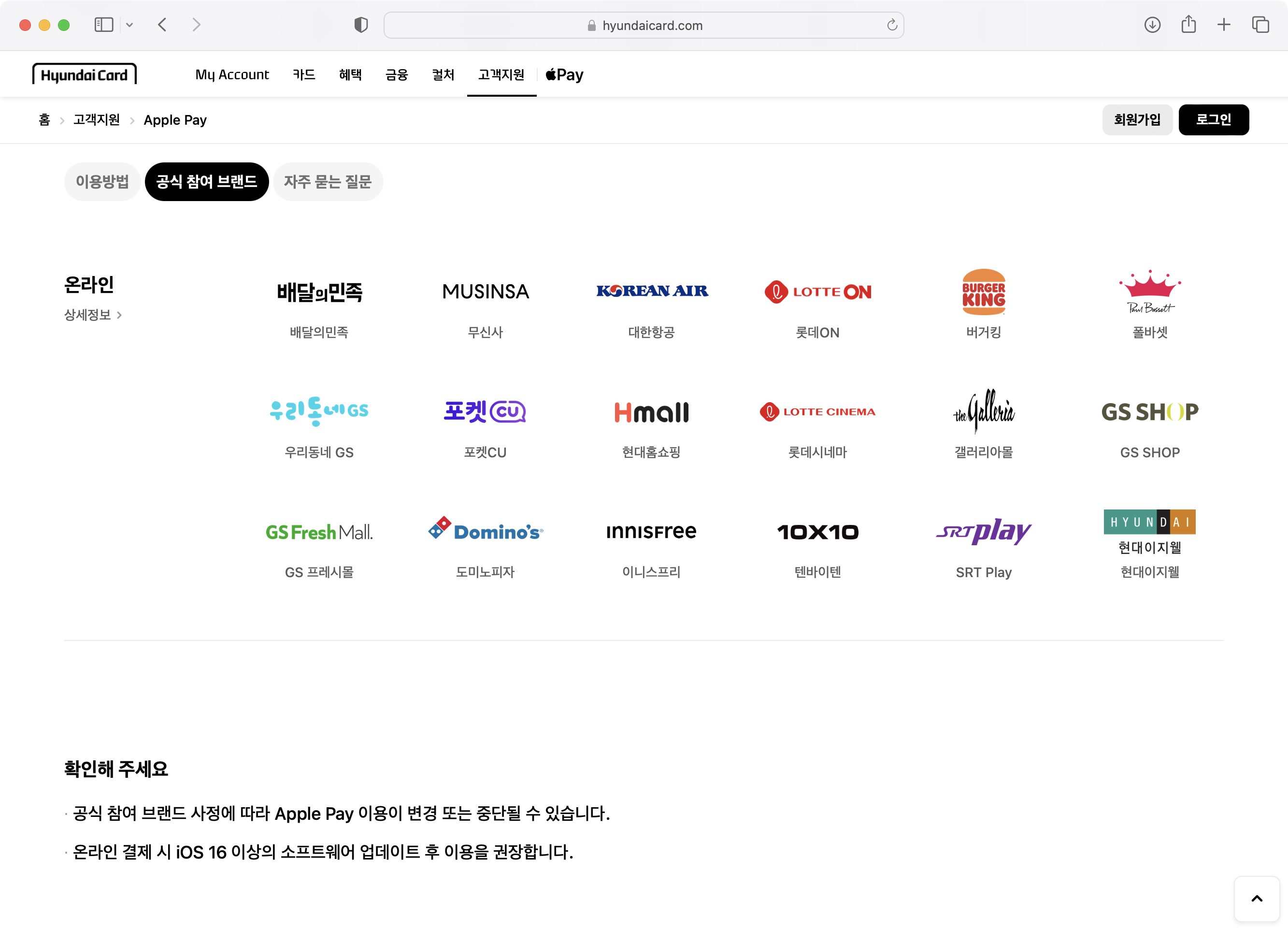Click the Apple Pay breadcrumb

coord(175,120)
